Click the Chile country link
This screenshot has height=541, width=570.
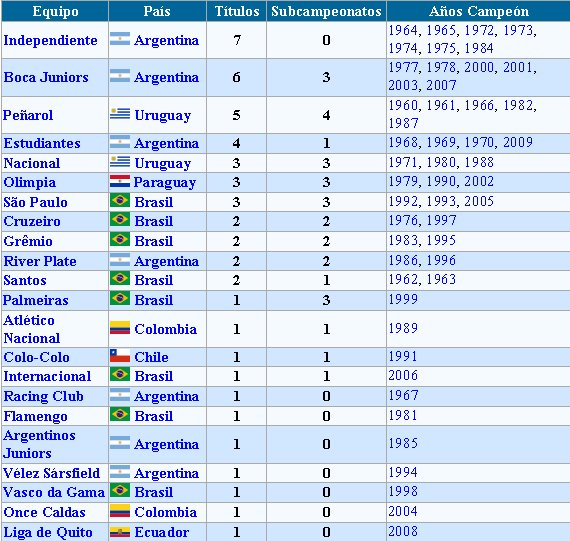coord(151,357)
